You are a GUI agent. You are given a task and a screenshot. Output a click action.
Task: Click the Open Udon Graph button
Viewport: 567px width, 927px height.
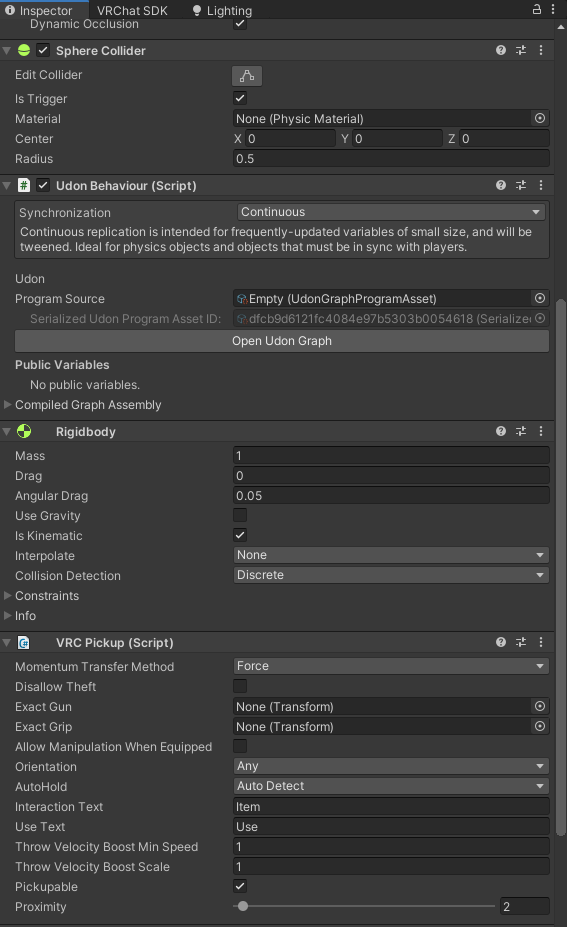coord(281,341)
